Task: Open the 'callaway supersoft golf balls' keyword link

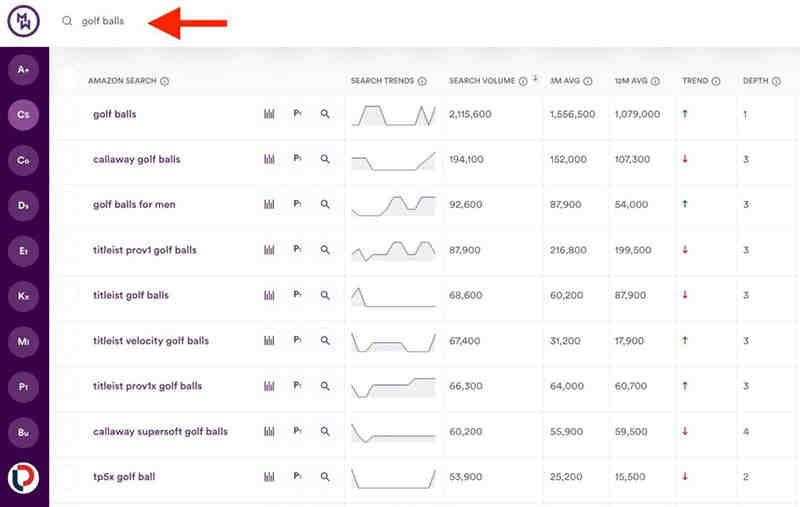Action: 160,432
